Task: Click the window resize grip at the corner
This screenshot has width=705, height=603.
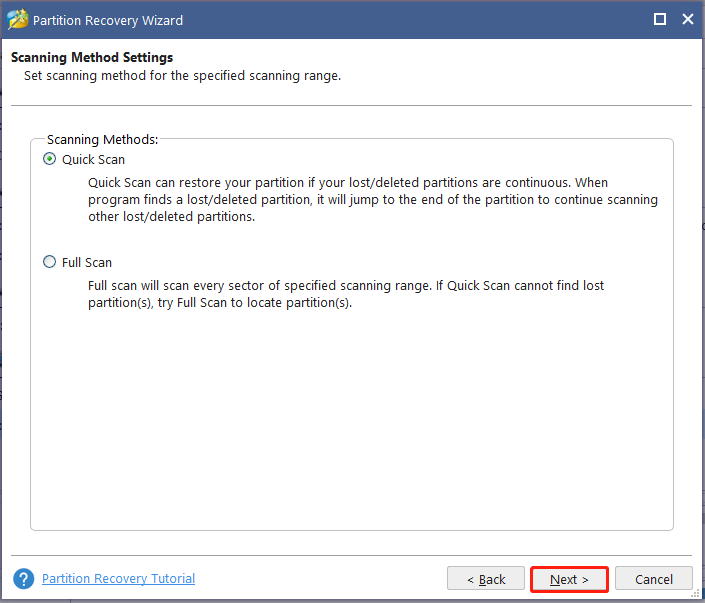Action: tap(696, 594)
